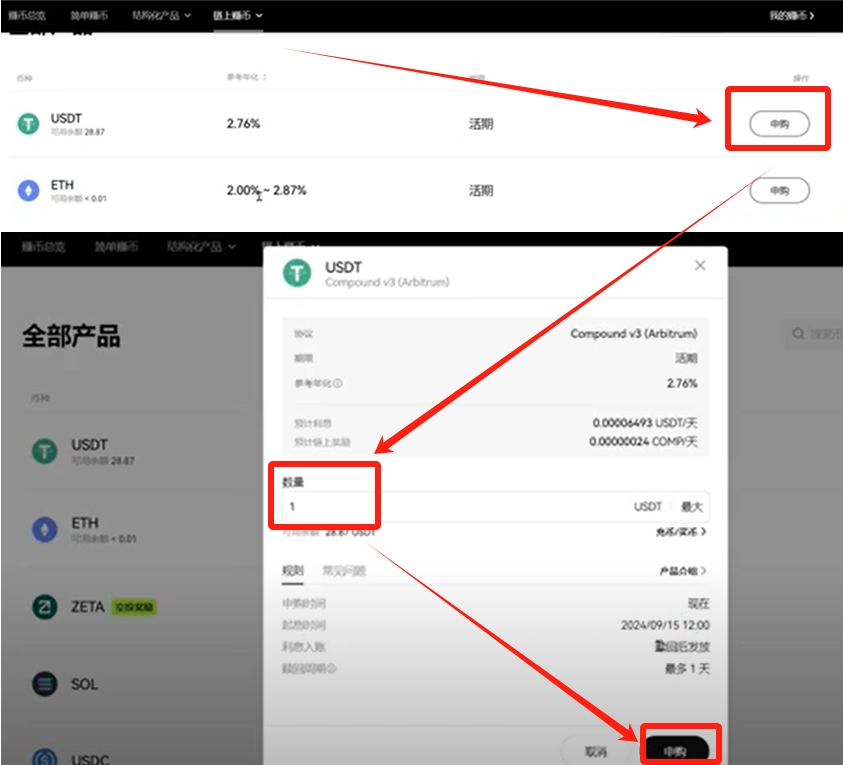Confirm with black 申购 button in dialog
Image resolution: width=843 pixels, height=765 pixels.
point(676,750)
